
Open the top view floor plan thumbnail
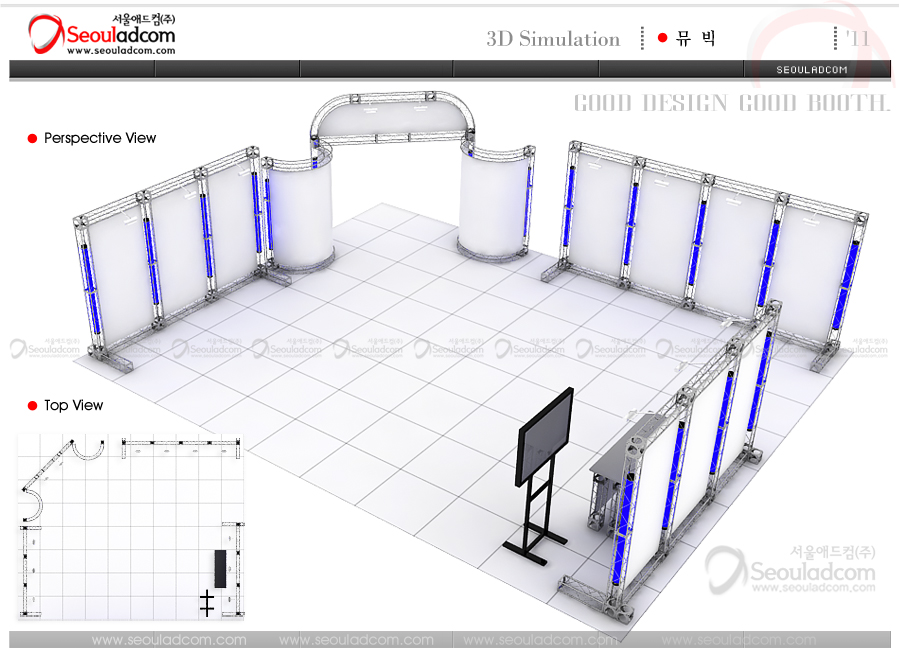[x=130, y=525]
